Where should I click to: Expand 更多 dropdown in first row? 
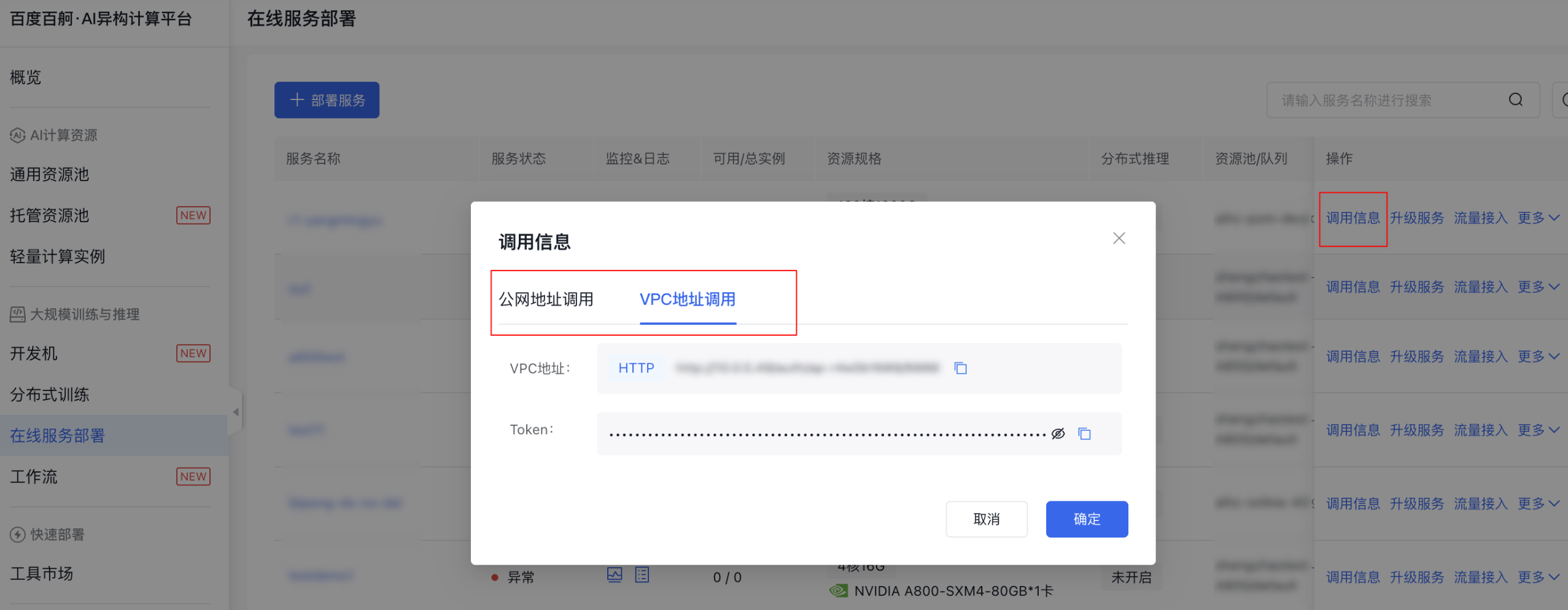click(1538, 218)
